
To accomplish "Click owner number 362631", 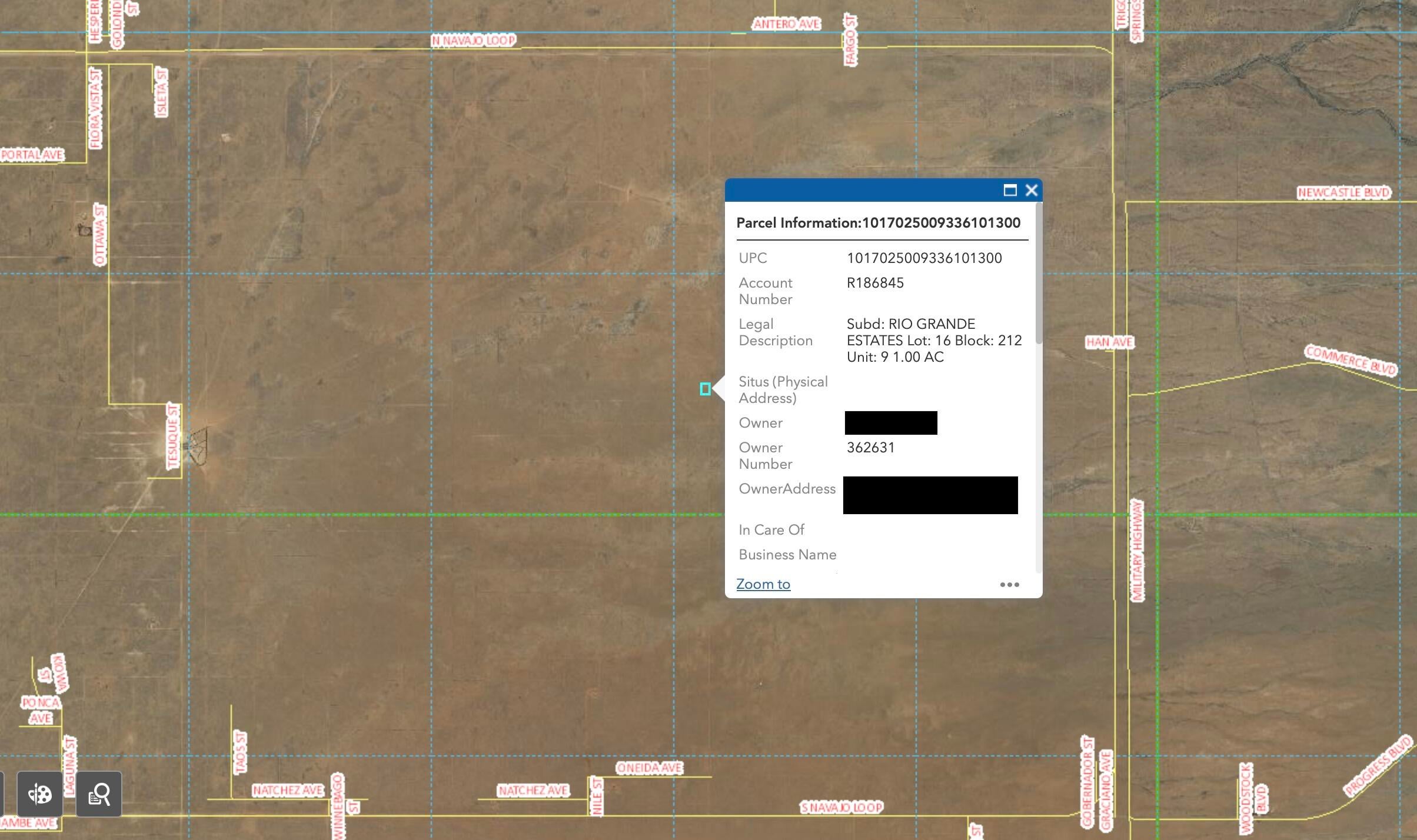I will [870, 448].
